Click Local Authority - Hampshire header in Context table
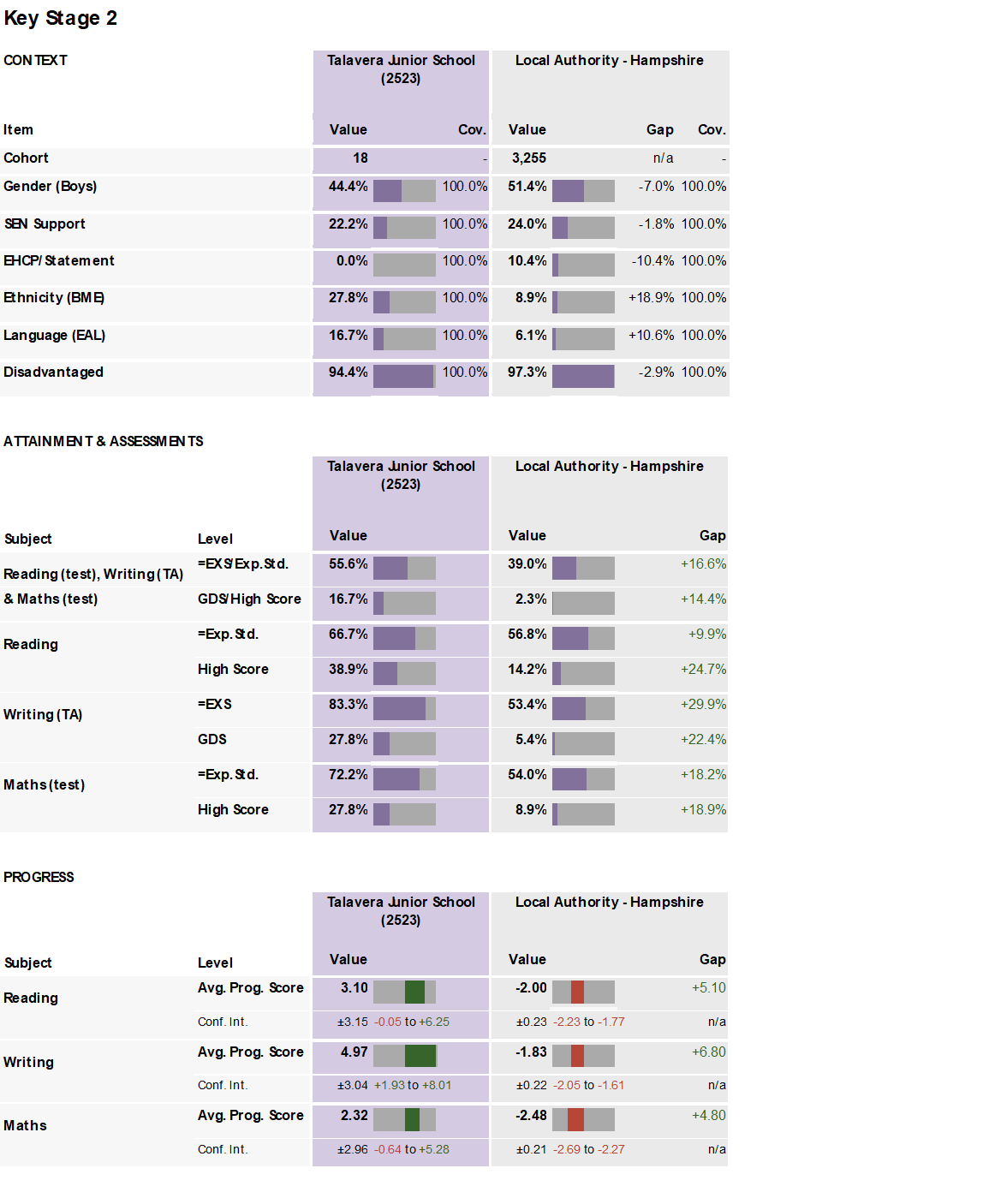 pyautogui.click(x=609, y=61)
